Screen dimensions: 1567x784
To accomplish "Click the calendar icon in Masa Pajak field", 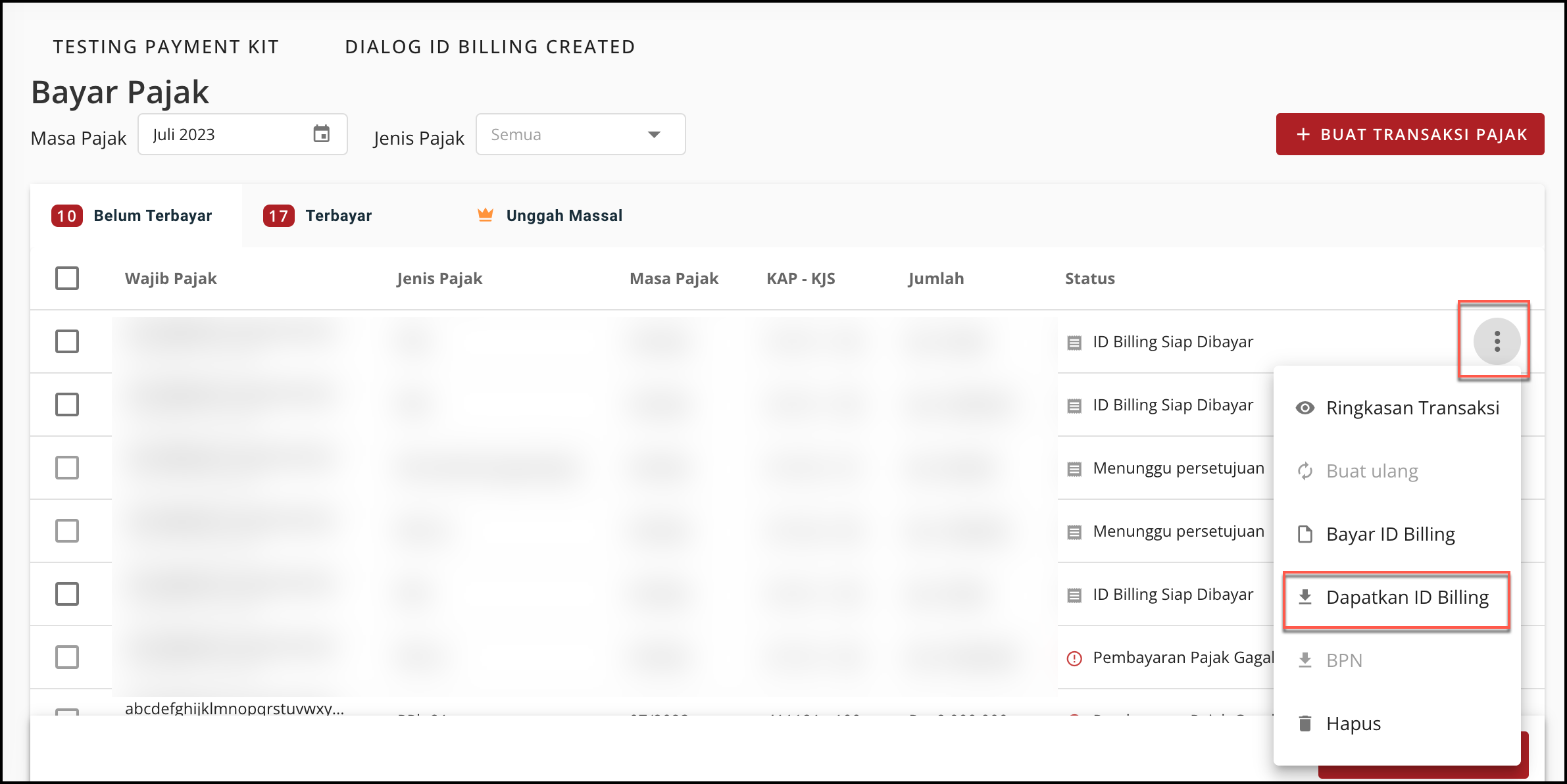I will [x=321, y=134].
